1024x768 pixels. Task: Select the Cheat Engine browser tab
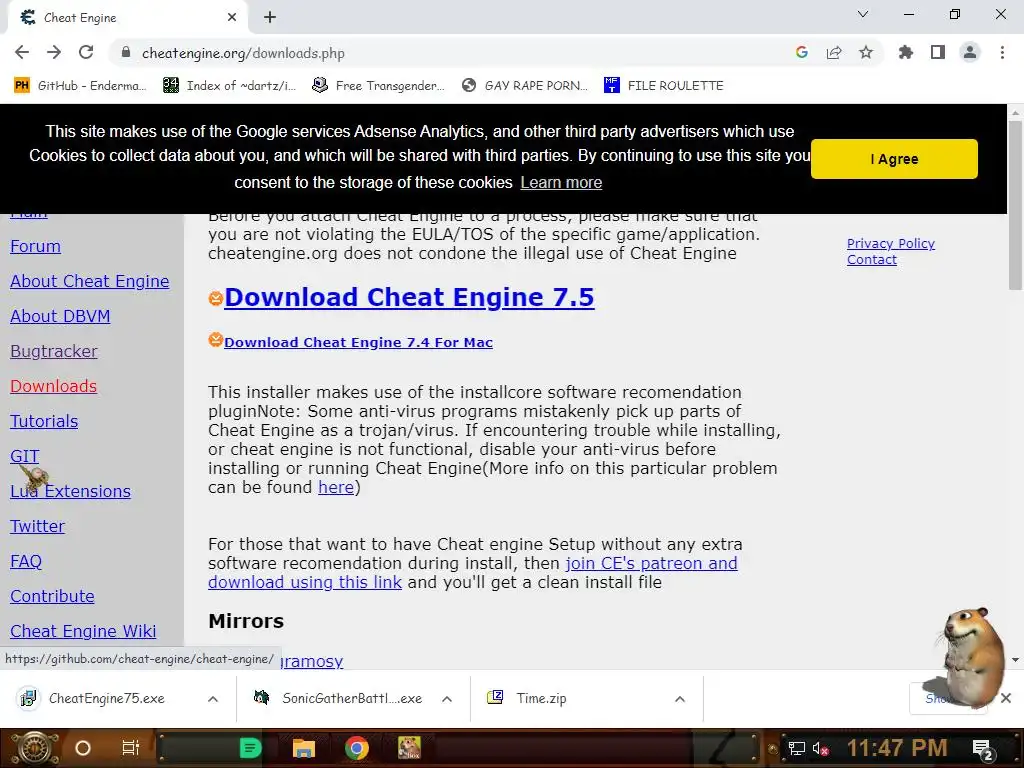[x=127, y=18]
